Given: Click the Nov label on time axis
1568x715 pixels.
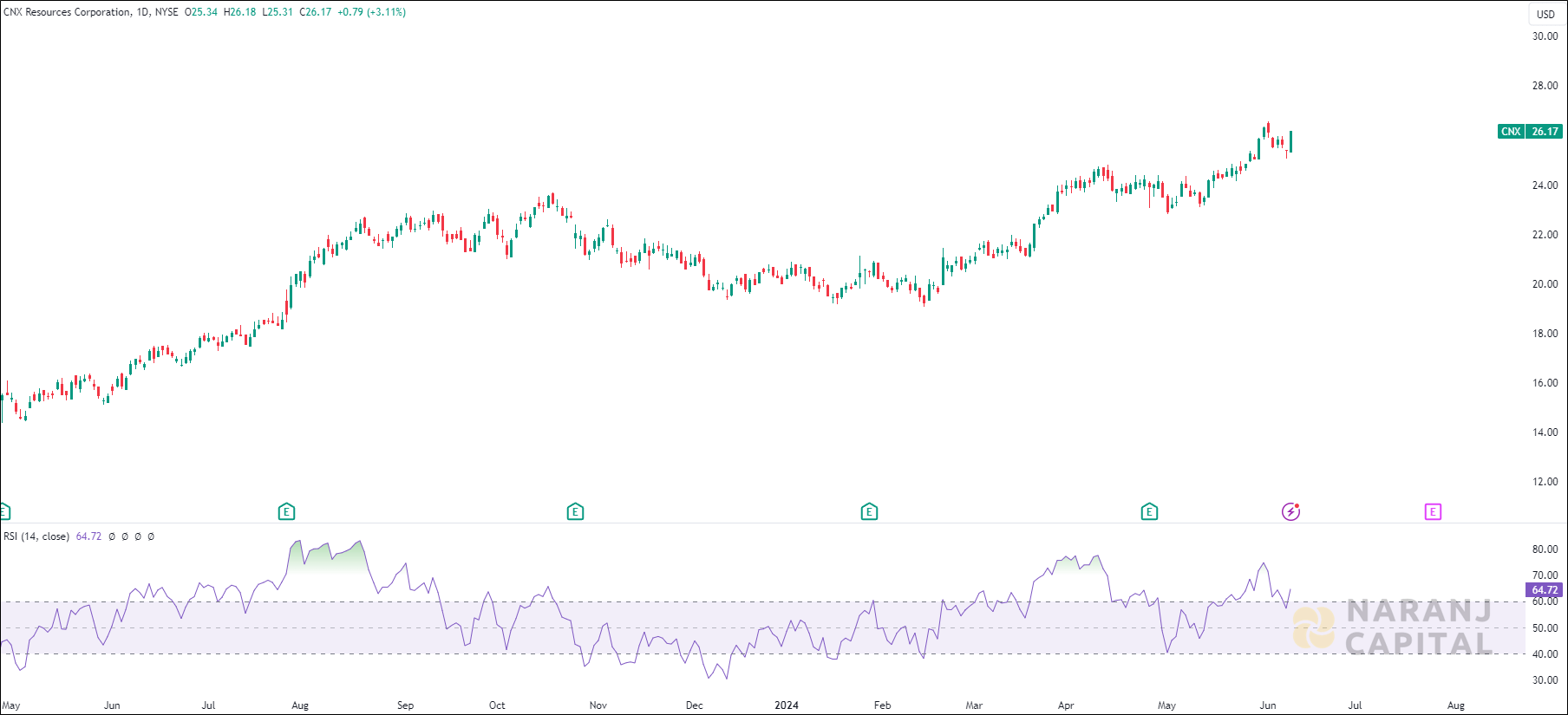Looking at the screenshot, I should point(598,705).
